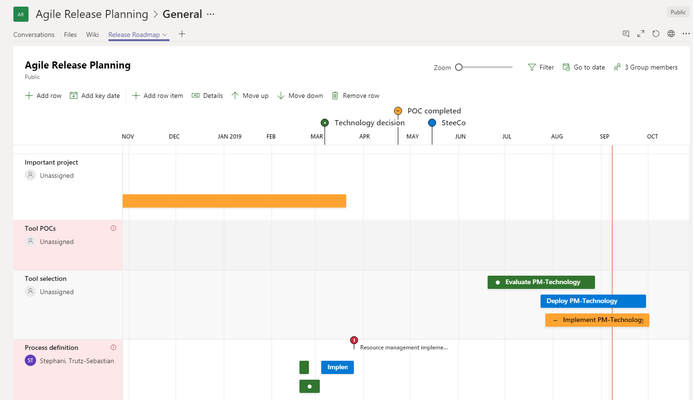Switch to the Conversations tab

point(34,34)
